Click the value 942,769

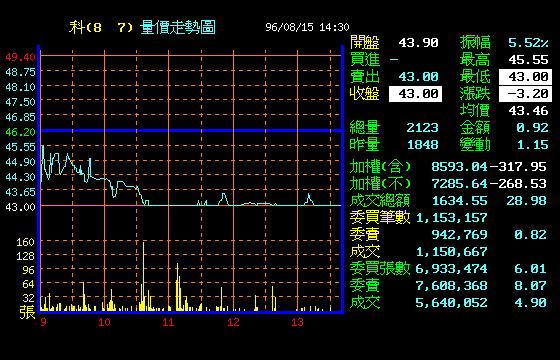[459, 235]
